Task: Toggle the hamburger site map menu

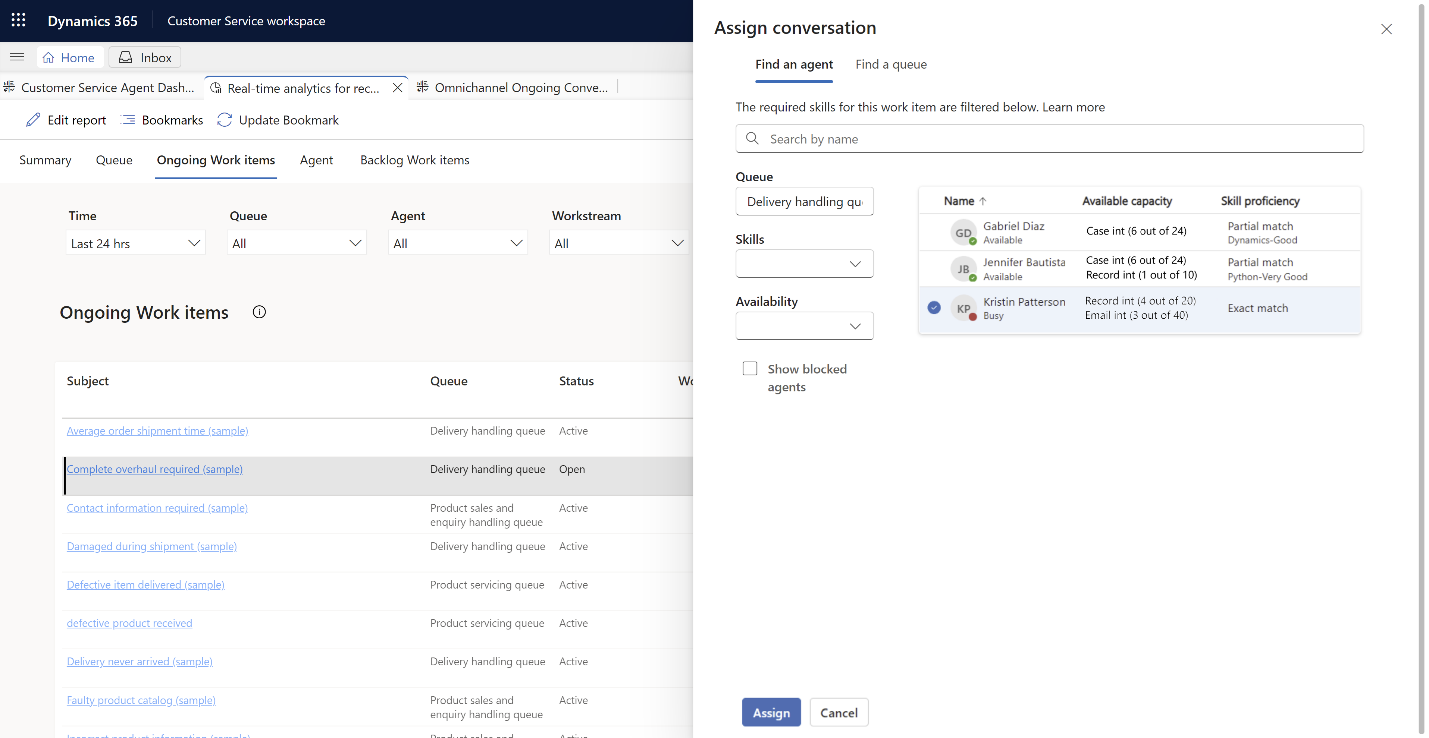Action: click(17, 57)
